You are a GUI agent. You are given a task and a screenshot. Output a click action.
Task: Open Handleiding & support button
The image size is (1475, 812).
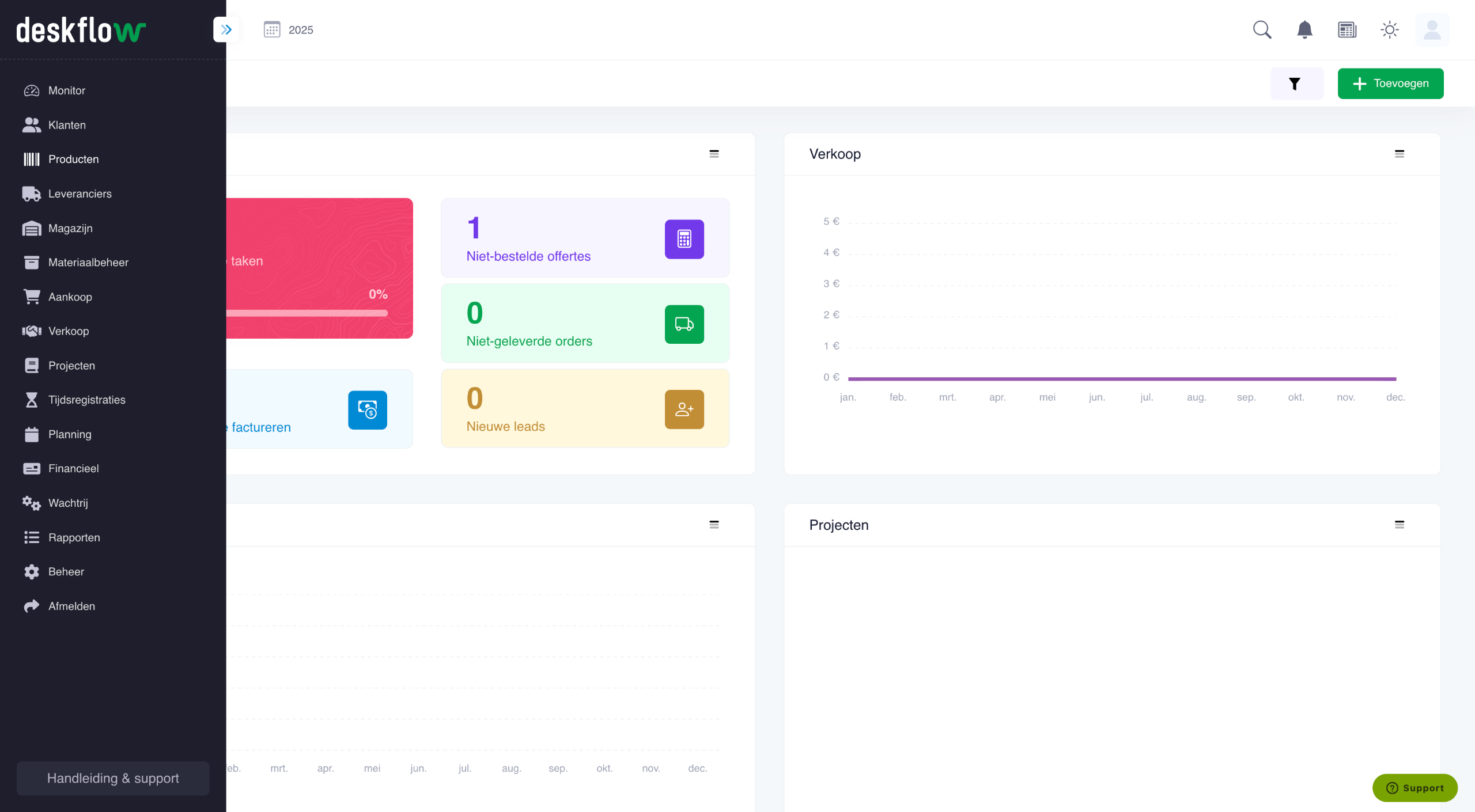[113, 778]
